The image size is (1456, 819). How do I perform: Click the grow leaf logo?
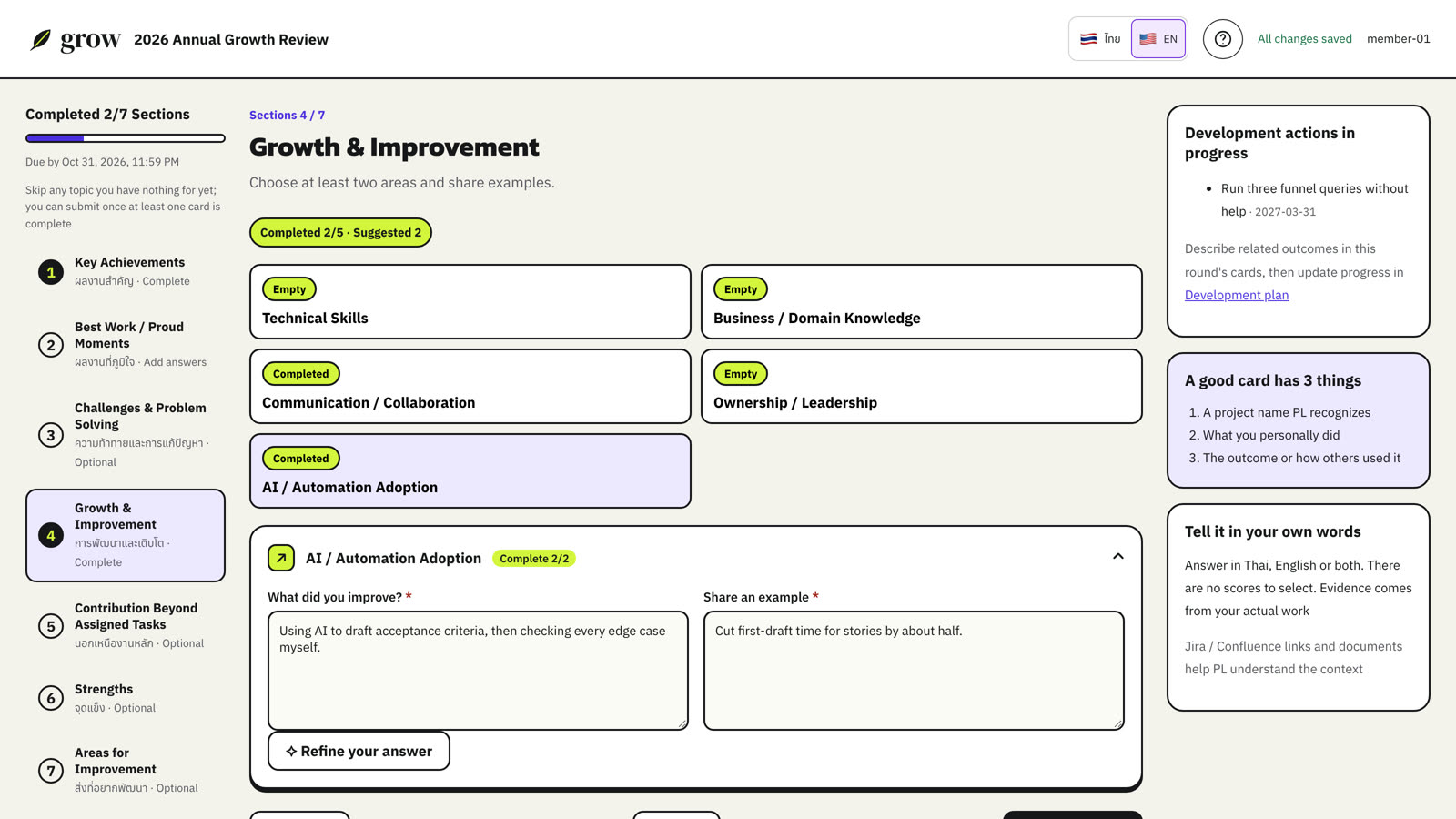click(76, 40)
